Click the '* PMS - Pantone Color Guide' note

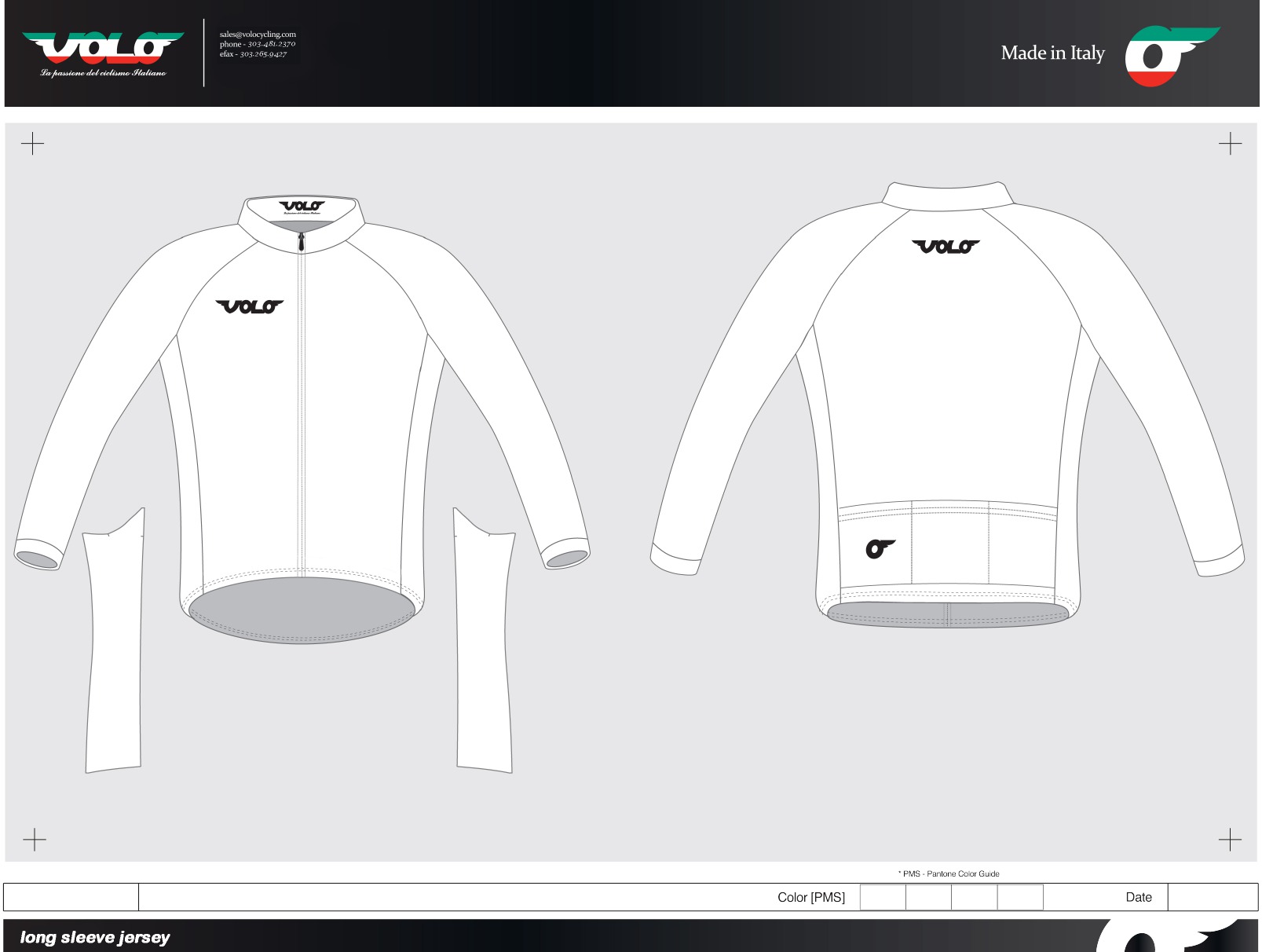[x=949, y=873]
